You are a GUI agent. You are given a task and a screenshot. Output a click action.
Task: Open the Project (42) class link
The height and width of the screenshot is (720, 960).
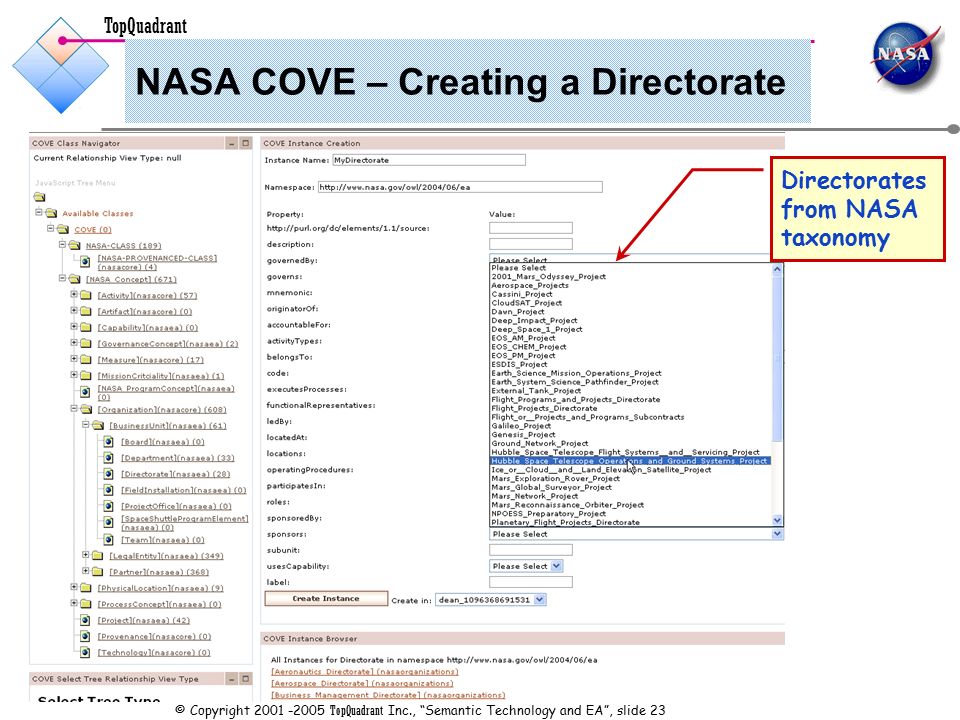pos(144,620)
